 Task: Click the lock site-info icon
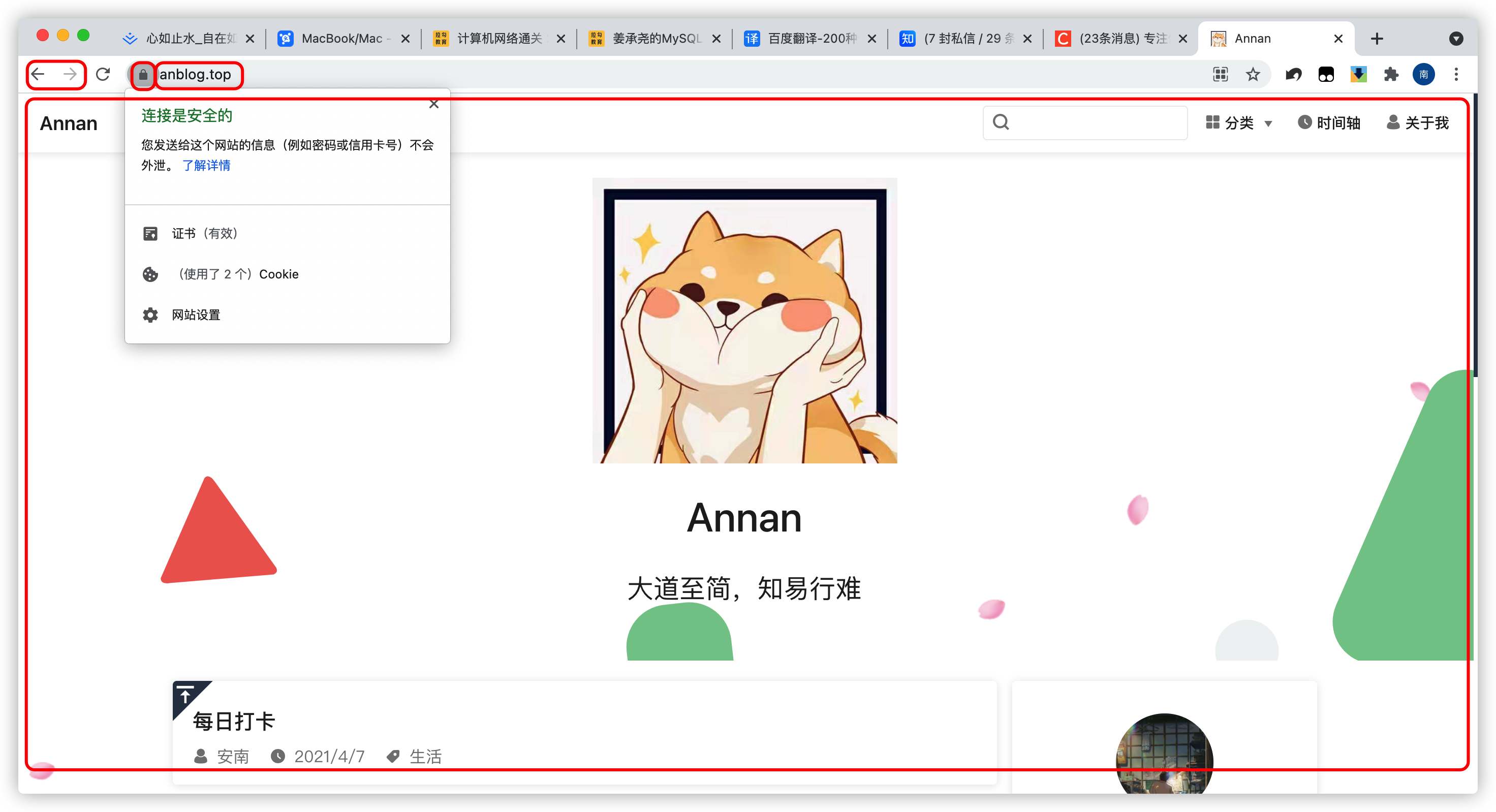[143, 75]
